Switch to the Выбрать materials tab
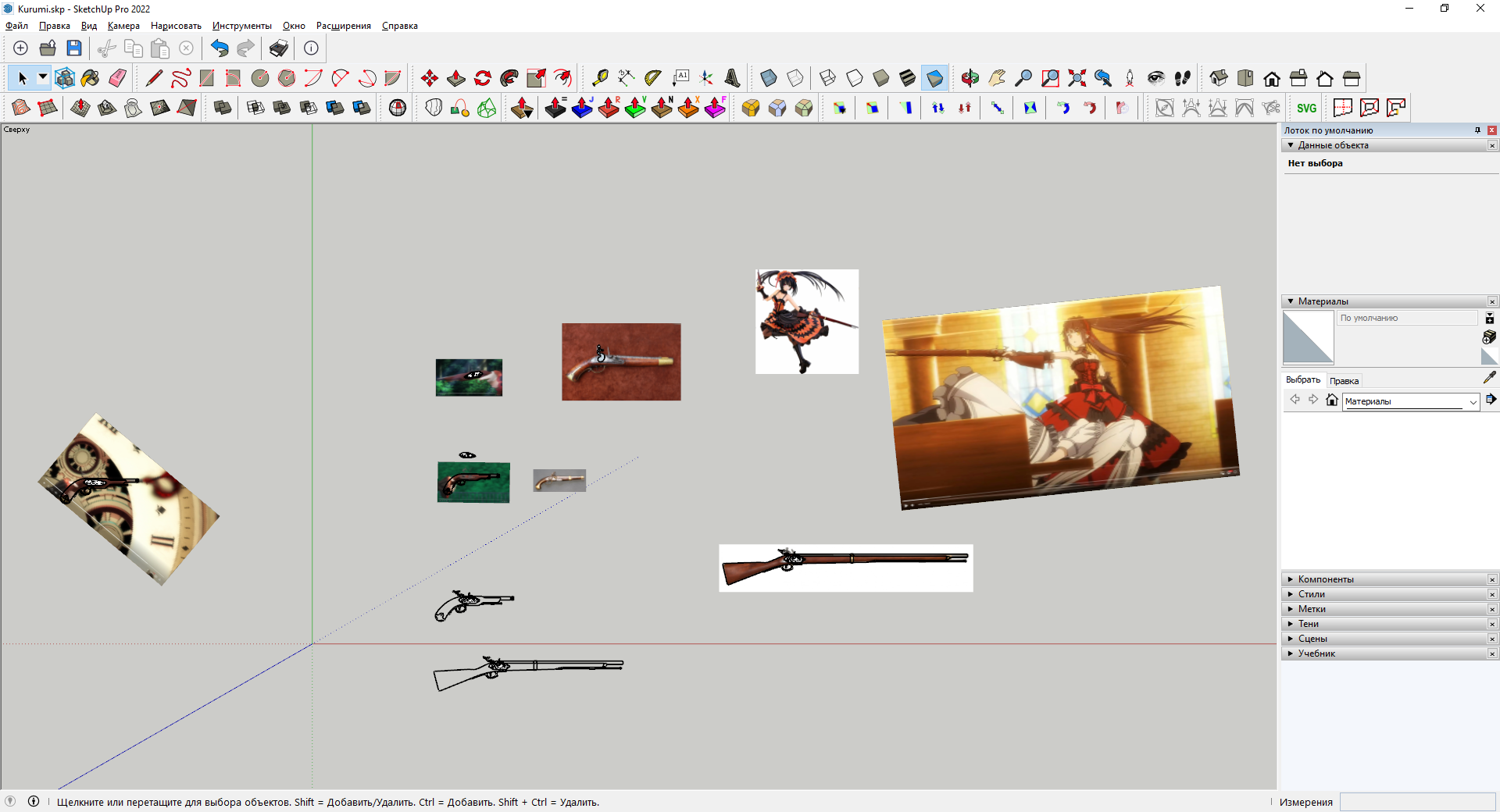This screenshot has width=1500, height=812. (x=1303, y=379)
